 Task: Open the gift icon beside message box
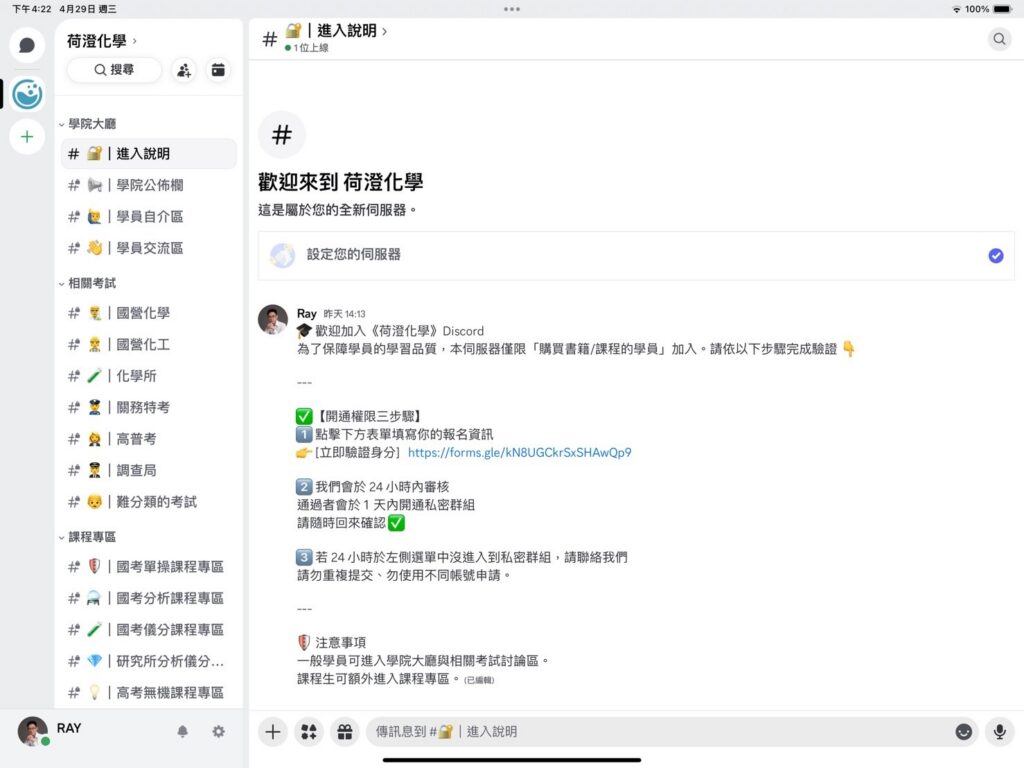click(344, 732)
